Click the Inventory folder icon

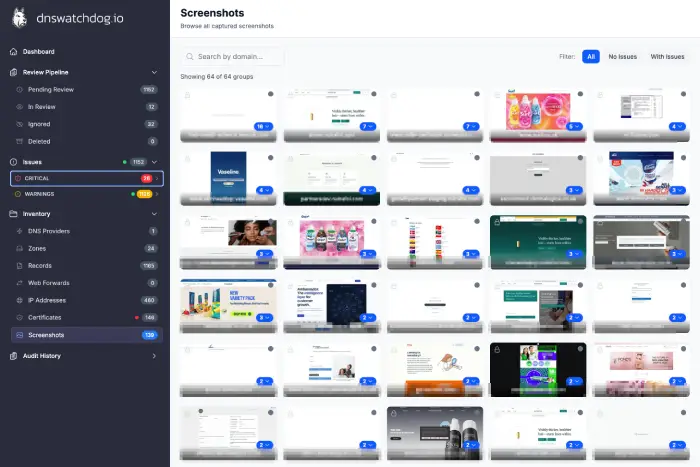pyautogui.click(x=13, y=214)
